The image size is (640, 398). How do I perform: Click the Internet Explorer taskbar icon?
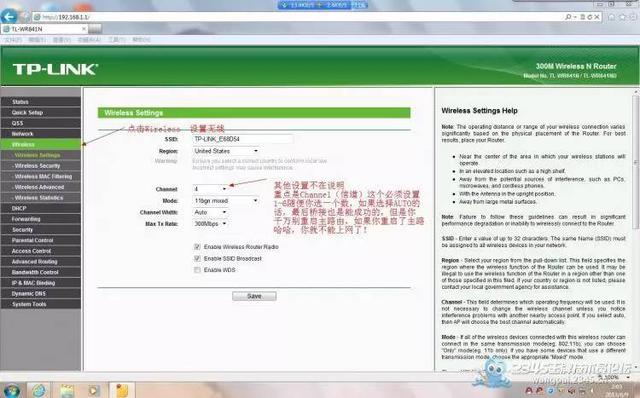(x=39, y=390)
